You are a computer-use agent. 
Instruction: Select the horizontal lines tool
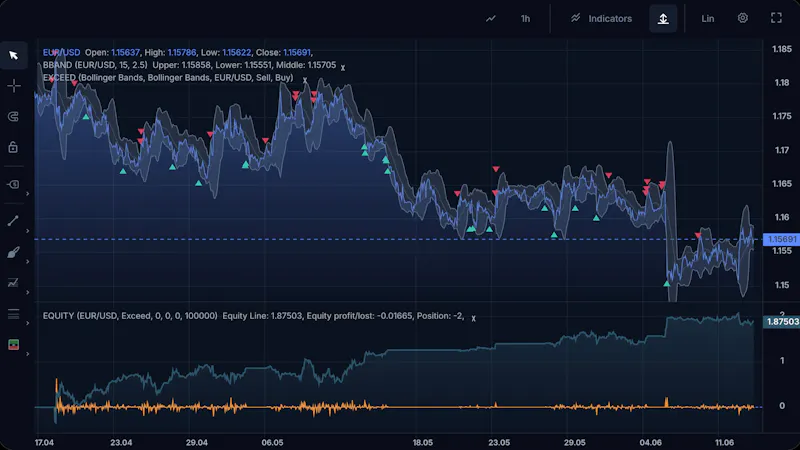(14, 314)
